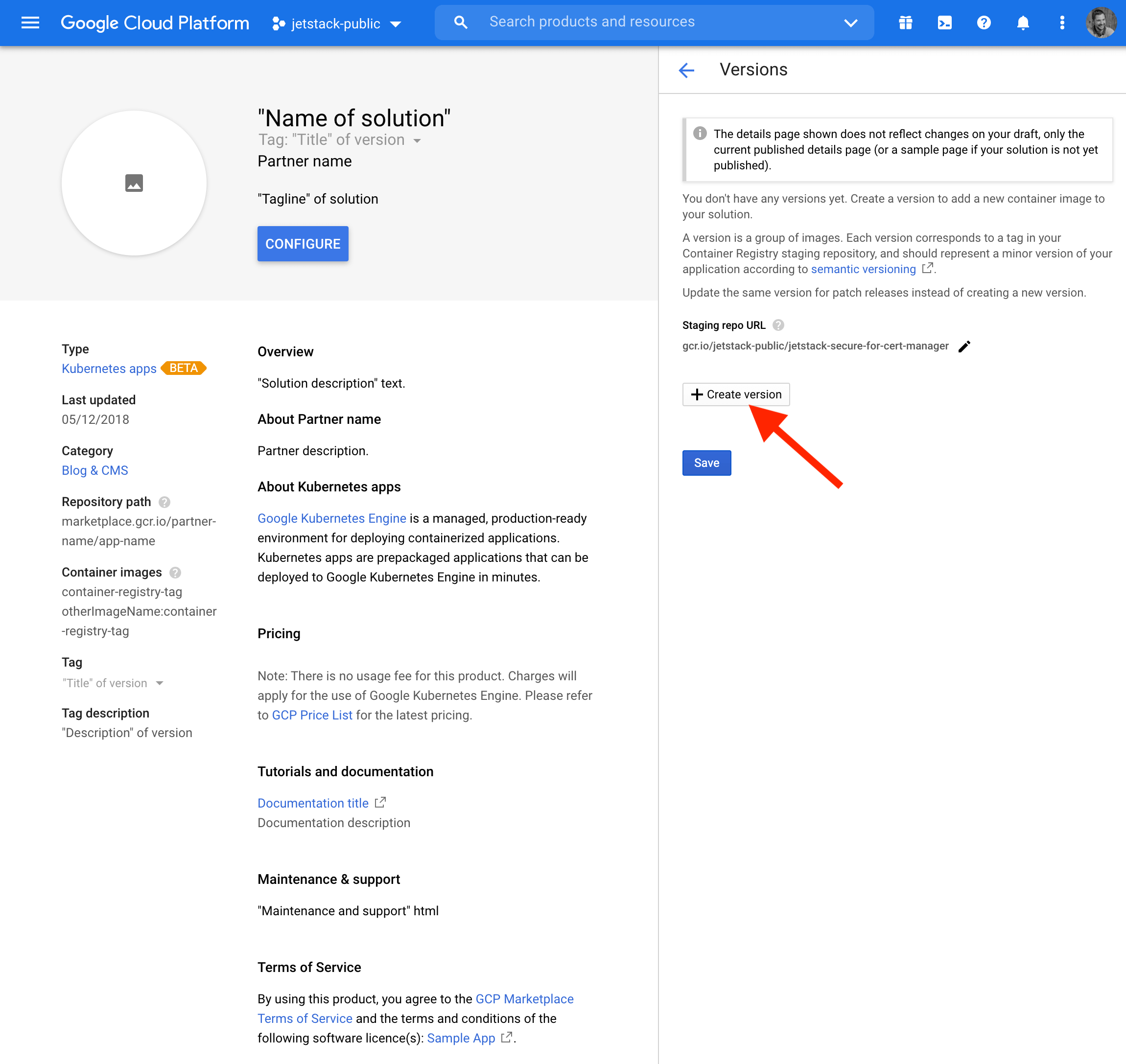Open the semantic versioning link
Image resolution: width=1126 pixels, height=1064 pixels.
tap(863, 269)
